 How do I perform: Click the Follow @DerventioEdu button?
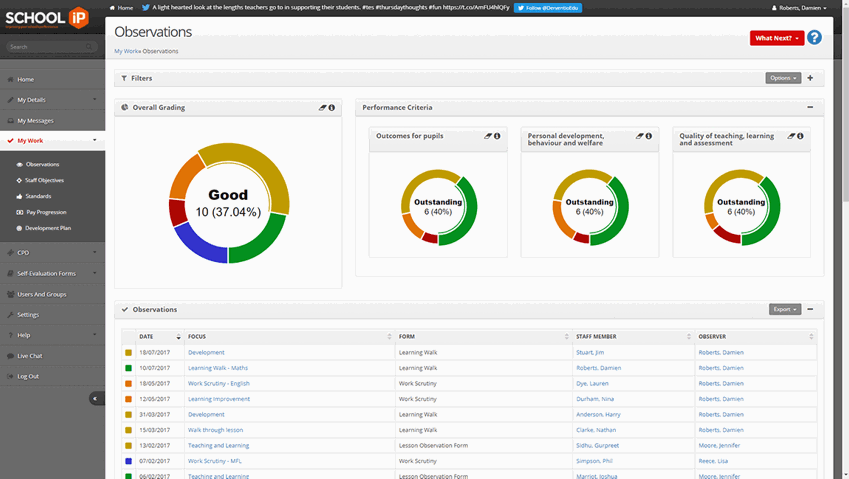[547, 8]
